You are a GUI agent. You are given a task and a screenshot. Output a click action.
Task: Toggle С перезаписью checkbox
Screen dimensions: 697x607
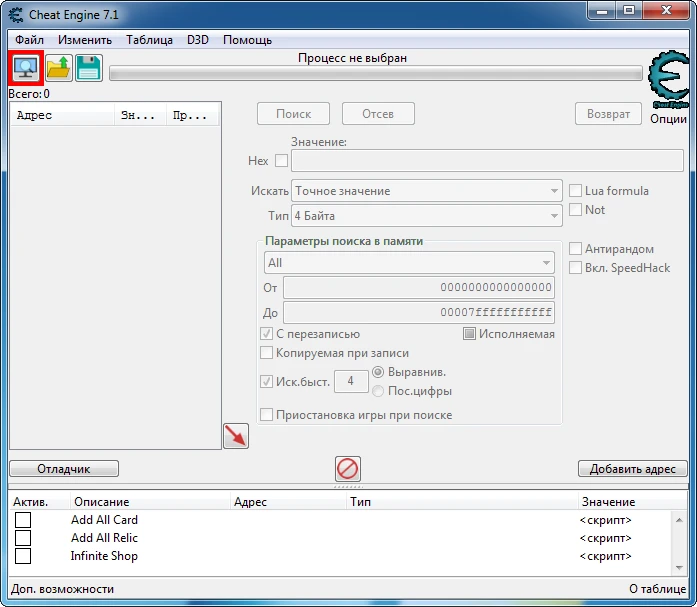(266, 334)
